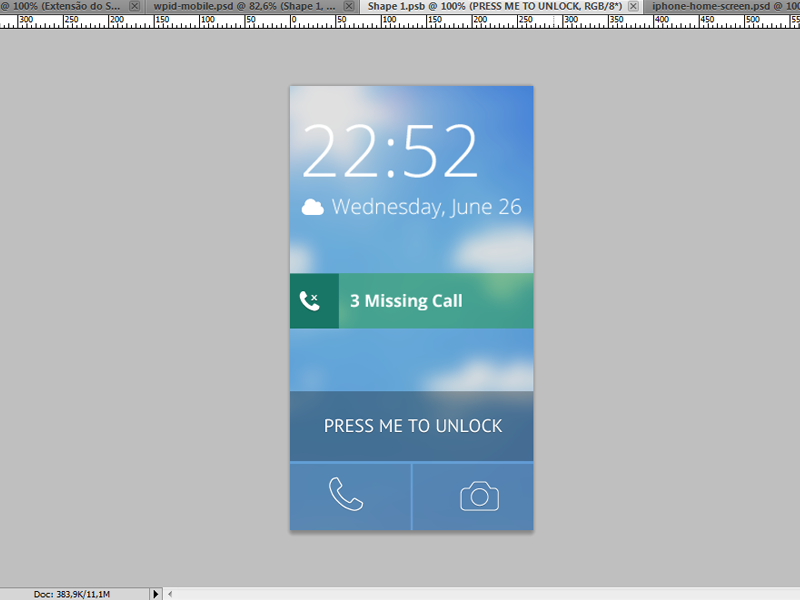The height and width of the screenshot is (600, 800).
Task: Click the PRESS ME TO UNLOCK text
Action: coord(413,426)
